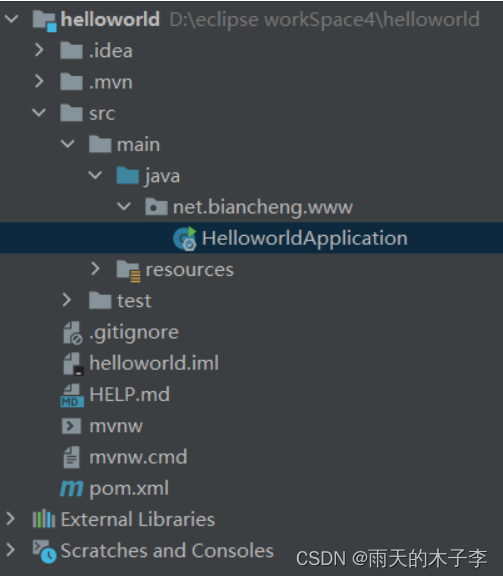Expand the test folder
Viewport: 503px width, 578px height.
point(67,300)
